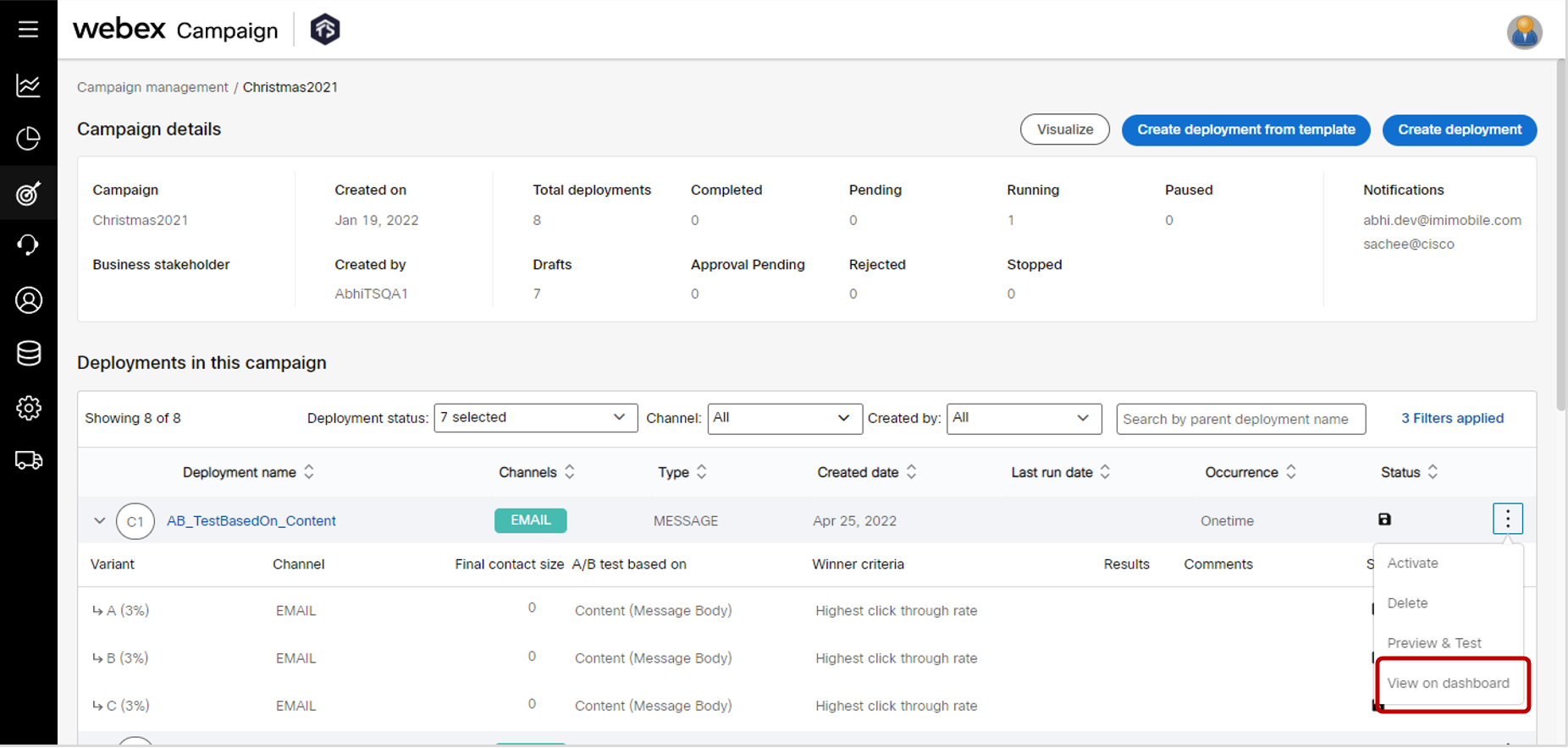1568x748 pixels.
Task: Choose Preview & Test from the menu
Action: 1434,643
